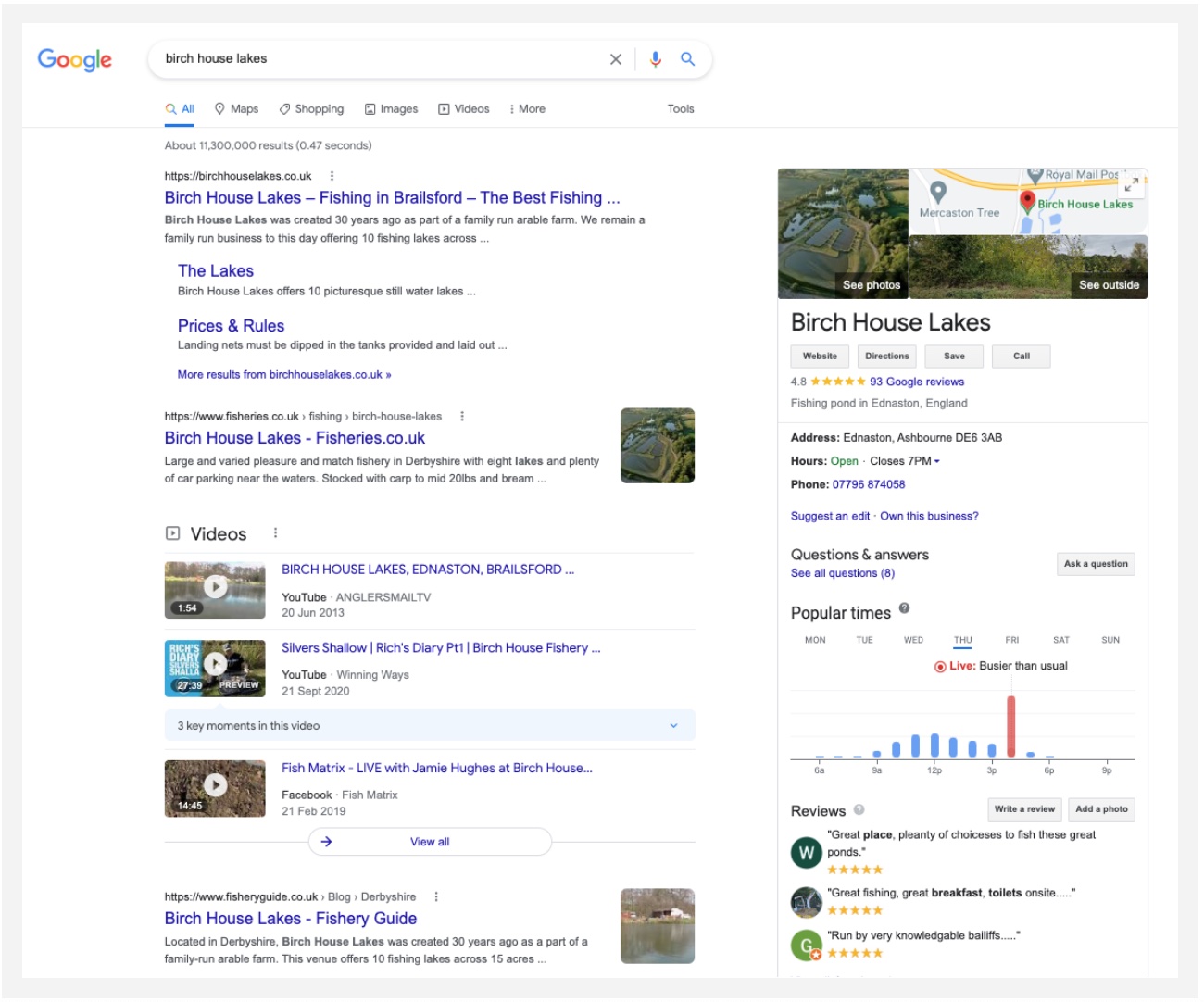
Task: Click the blue search magnifier icon
Action: pyautogui.click(x=687, y=59)
